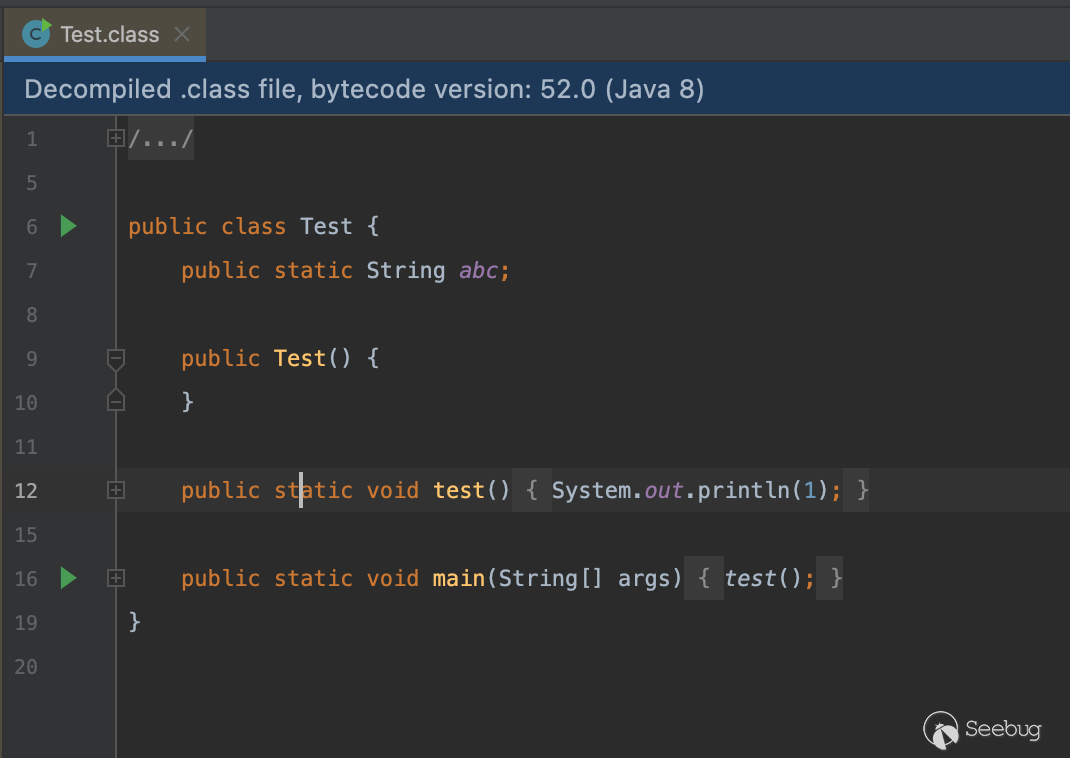The height and width of the screenshot is (758, 1070).
Task: Click line number 12 in the gutter
Action: (x=26, y=491)
